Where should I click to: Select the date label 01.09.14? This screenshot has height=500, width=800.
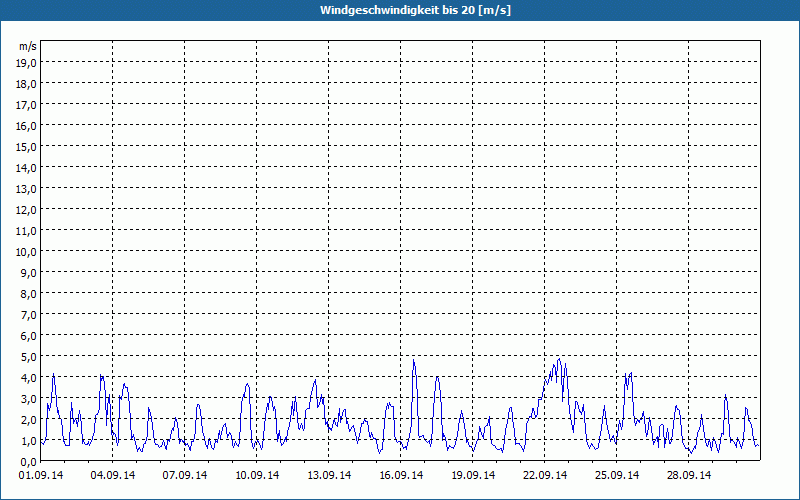41,475
